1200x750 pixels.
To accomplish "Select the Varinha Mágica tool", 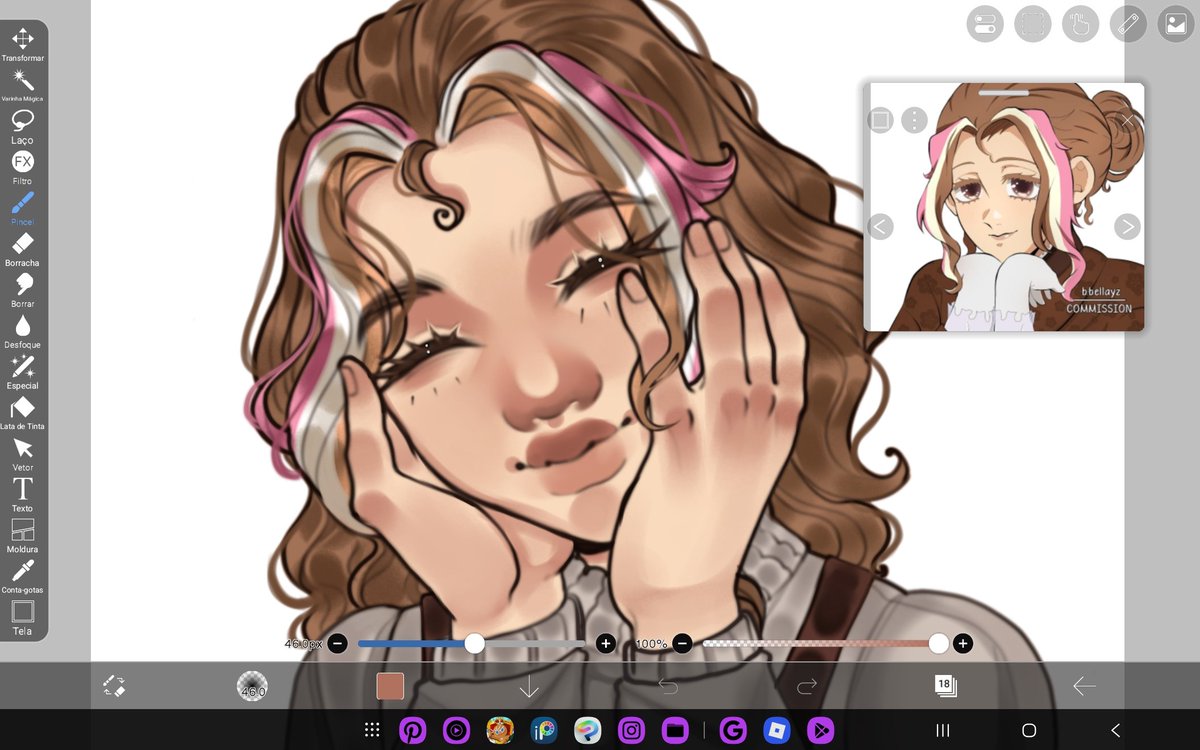I will [22, 86].
